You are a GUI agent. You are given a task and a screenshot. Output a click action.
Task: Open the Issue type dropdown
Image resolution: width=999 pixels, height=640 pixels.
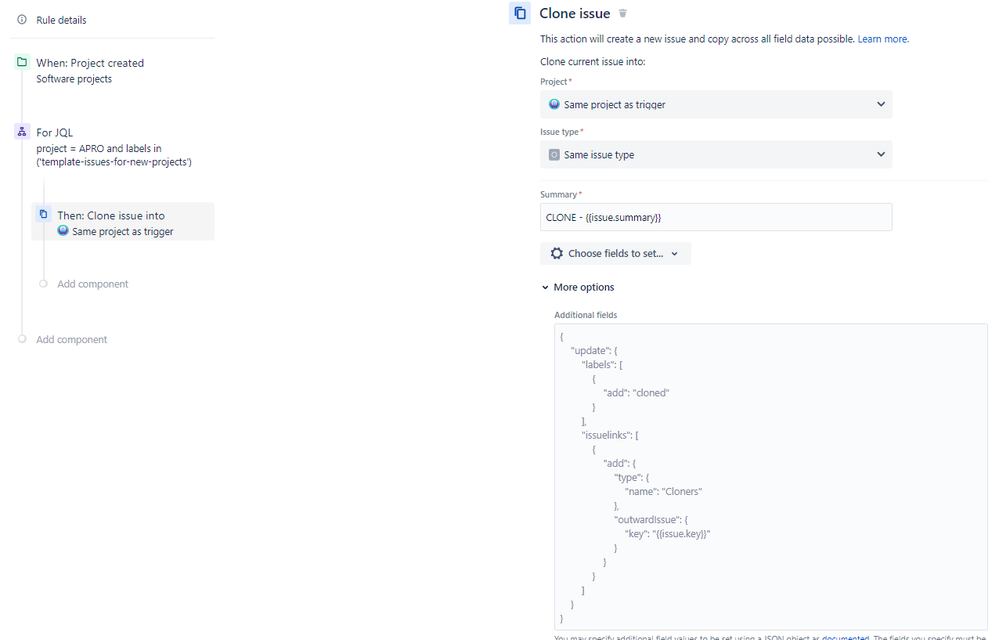[x=715, y=154]
